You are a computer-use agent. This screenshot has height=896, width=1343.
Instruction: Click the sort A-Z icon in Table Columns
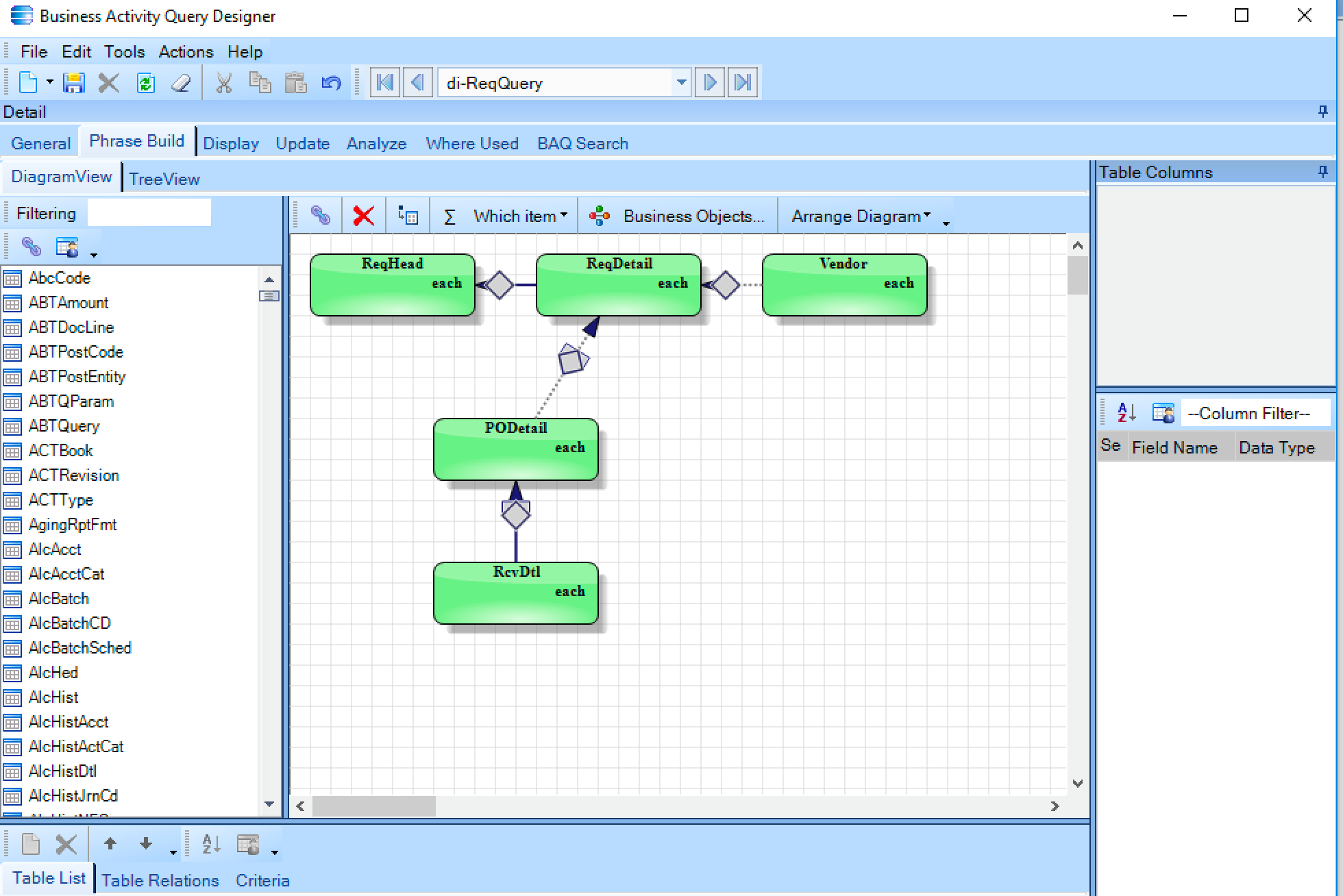coord(1126,412)
